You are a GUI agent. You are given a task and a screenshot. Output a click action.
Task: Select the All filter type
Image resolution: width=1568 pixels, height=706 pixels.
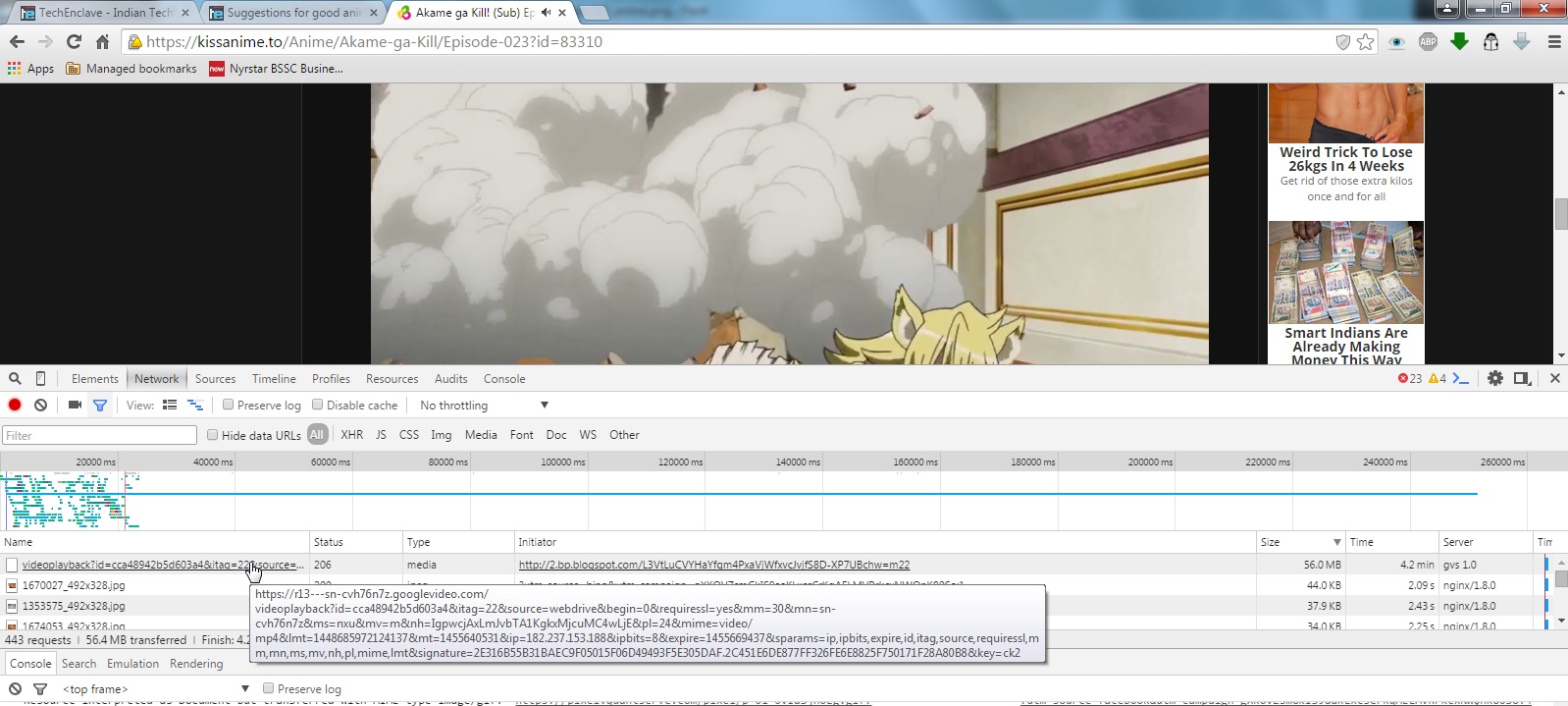coord(317,434)
